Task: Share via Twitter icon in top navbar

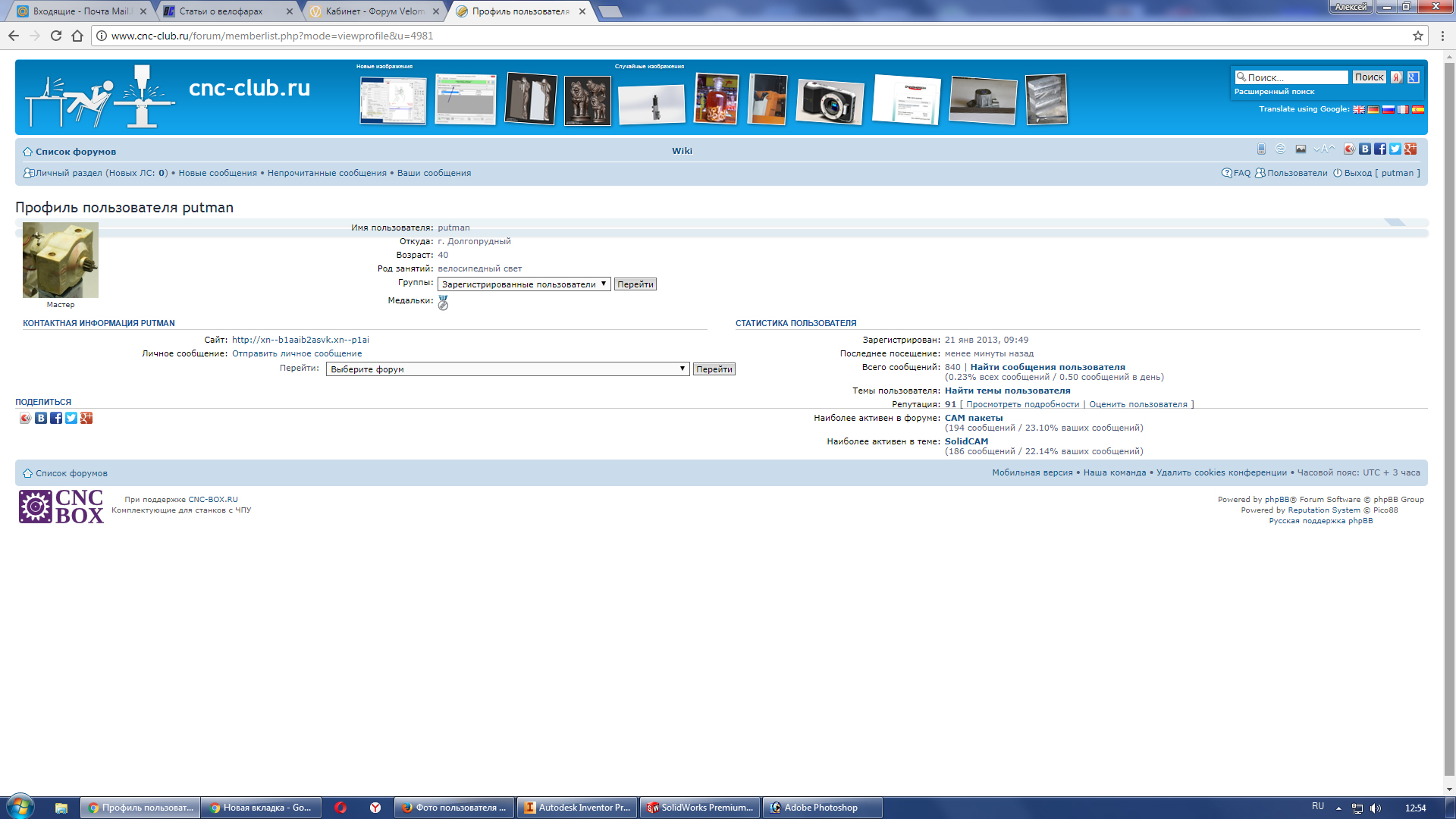Action: pyautogui.click(x=1395, y=149)
